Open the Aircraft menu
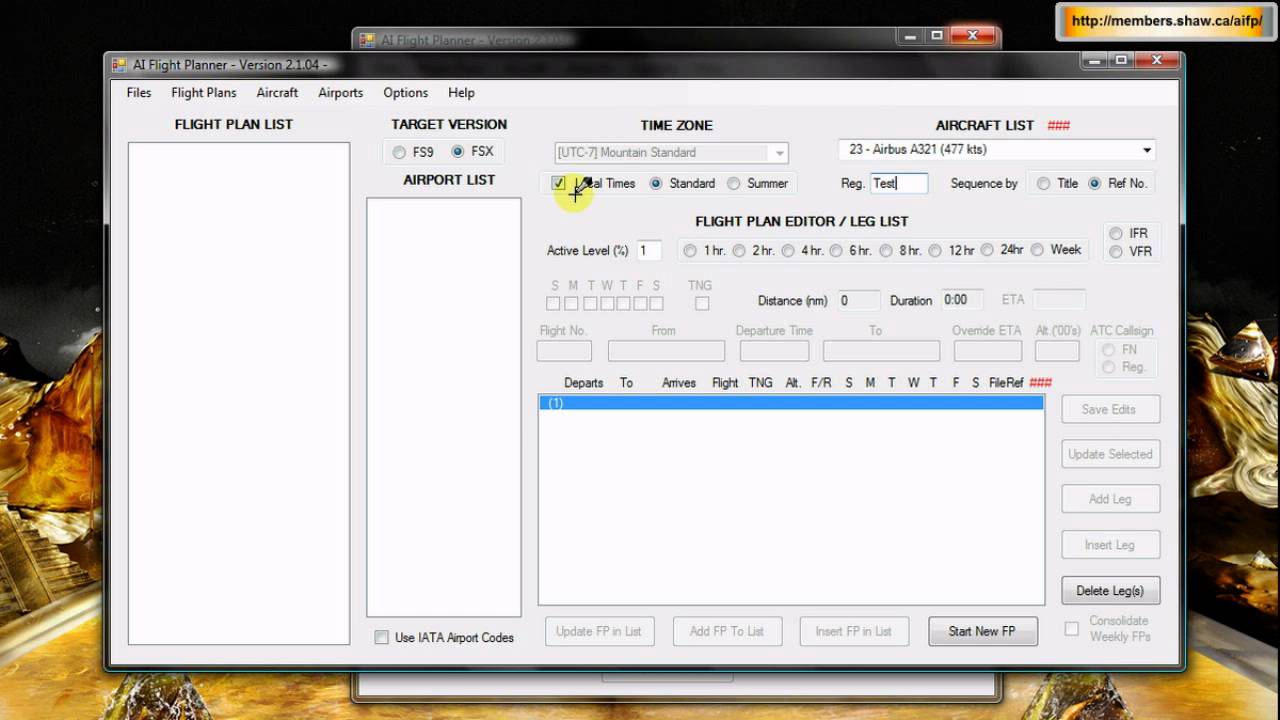The image size is (1280, 720). [277, 93]
